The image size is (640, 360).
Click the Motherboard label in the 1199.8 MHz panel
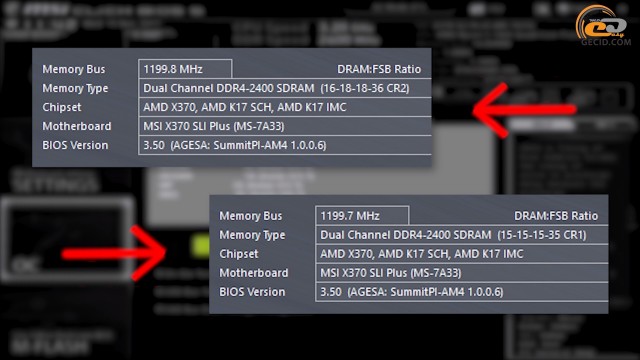77,126
